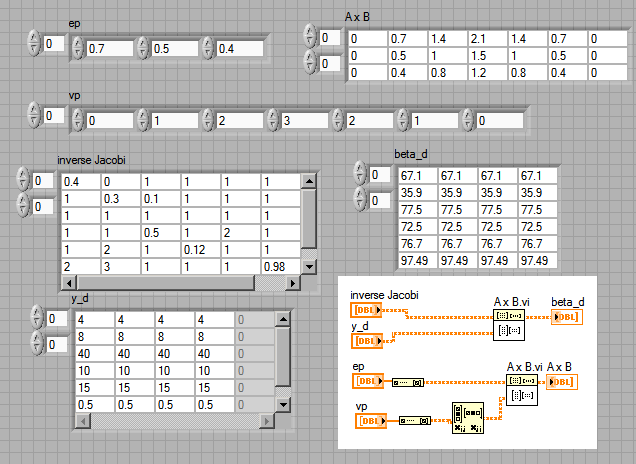Click the y_d vertical scroll-up arrow

(x=283, y=319)
